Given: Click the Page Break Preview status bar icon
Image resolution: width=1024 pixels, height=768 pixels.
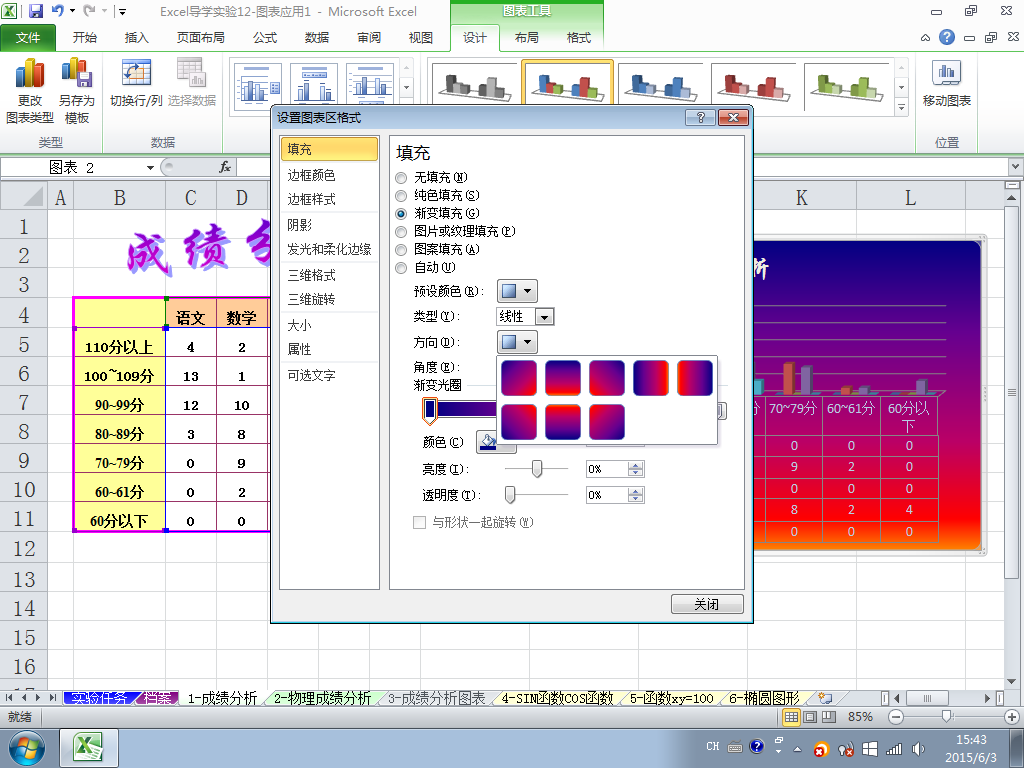Looking at the screenshot, I should click(x=829, y=717).
